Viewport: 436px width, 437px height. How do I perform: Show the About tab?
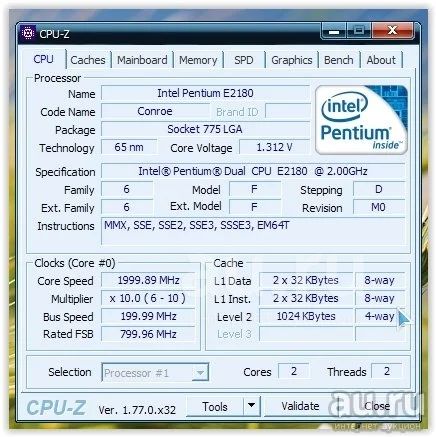(x=381, y=60)
